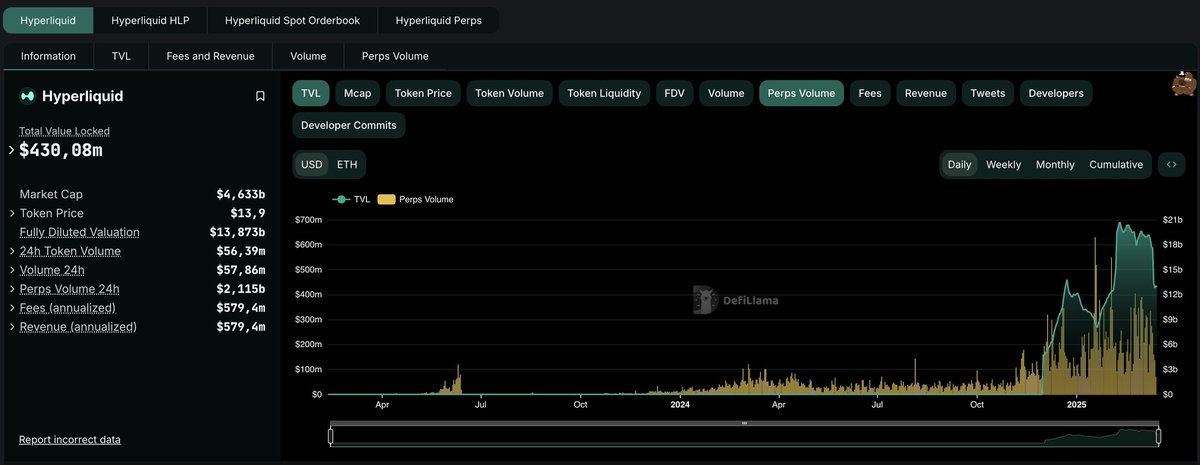Image resolution: width=1200 pixels, height=465 pixels.
Task: Toggle the FDV chart metric
Action: click(x=674, y=93)
